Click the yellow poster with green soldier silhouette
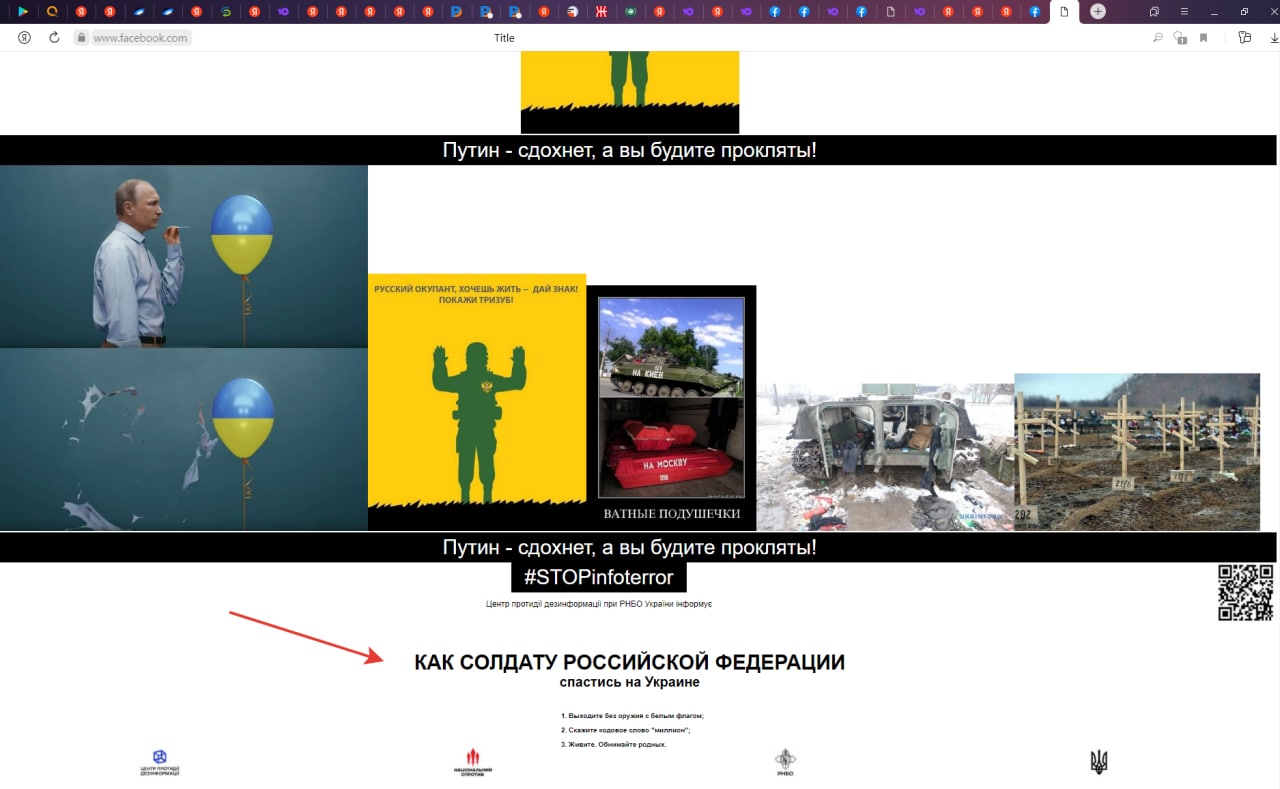This screenshot has height=789, width=1280. (x=477, y=402)
